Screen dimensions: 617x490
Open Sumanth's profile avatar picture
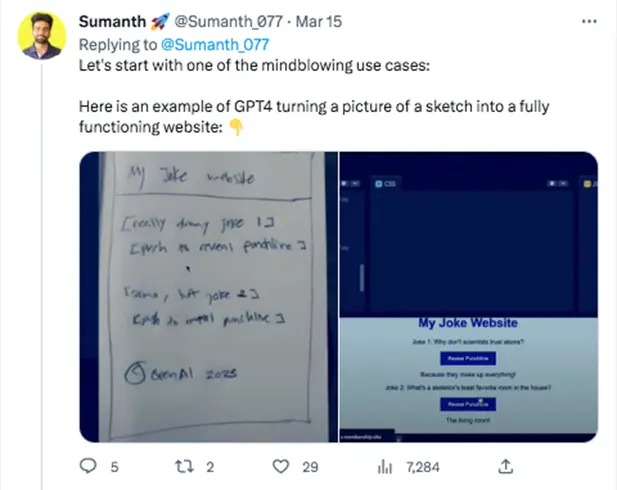[x=42, y=36]
